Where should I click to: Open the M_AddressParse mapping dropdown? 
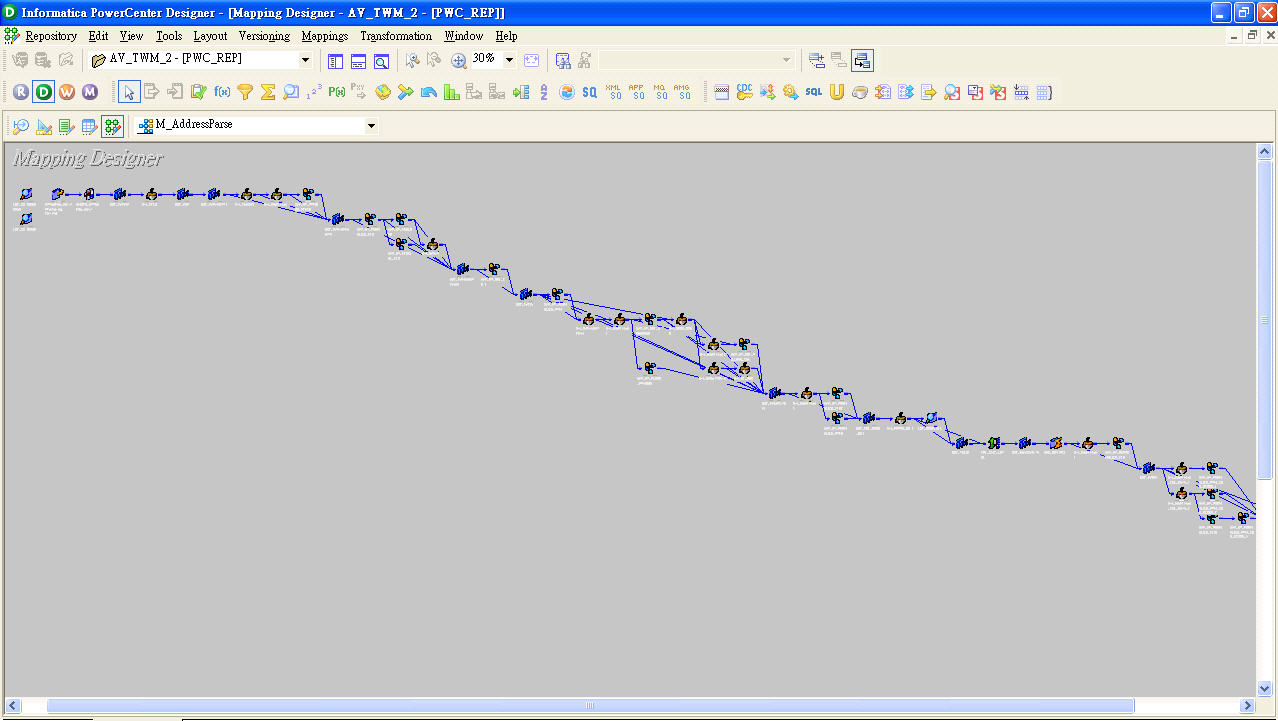[x=371, y=126]
